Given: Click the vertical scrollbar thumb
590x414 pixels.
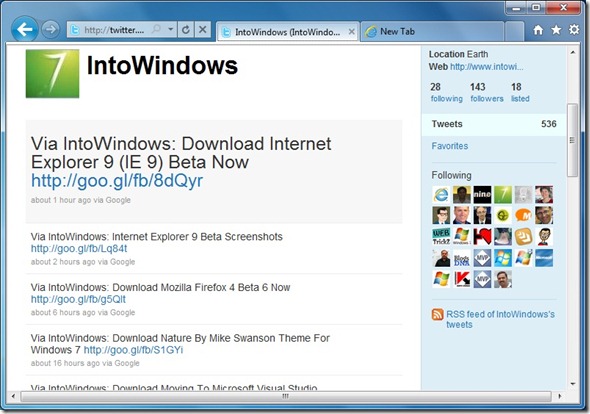Looking at the screenshot, I should point(573,140).
